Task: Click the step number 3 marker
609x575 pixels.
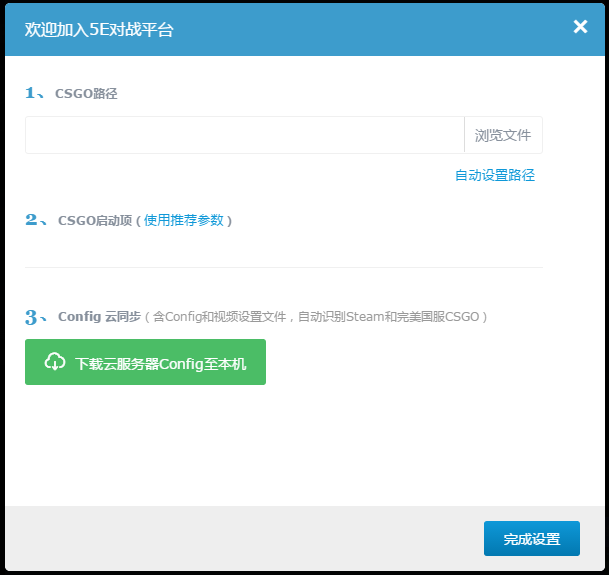Action: coord(33,317)
